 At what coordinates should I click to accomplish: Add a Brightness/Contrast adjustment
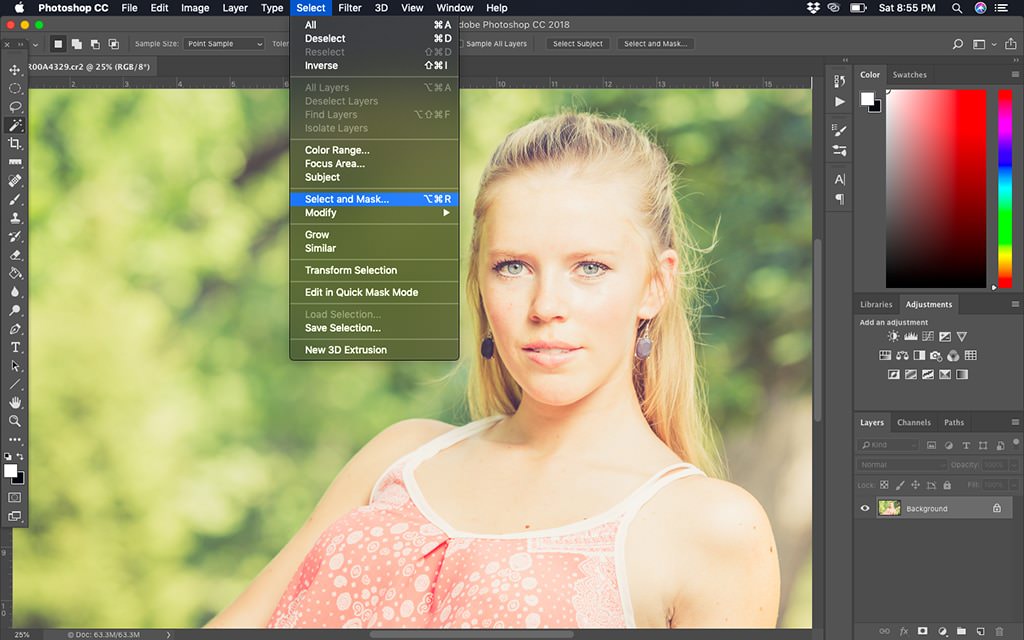(893, 336)
